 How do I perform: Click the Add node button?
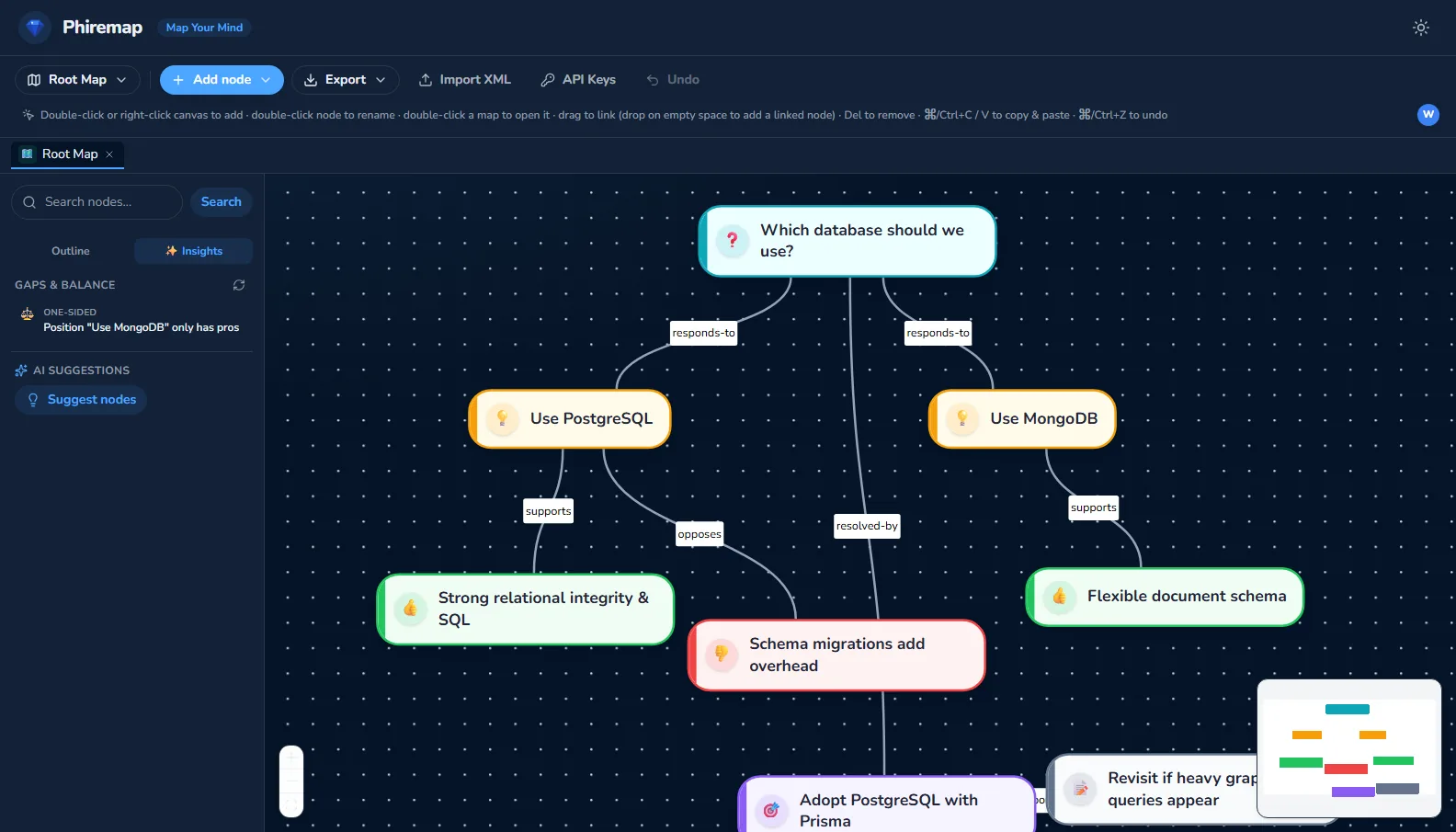point(222,80)
